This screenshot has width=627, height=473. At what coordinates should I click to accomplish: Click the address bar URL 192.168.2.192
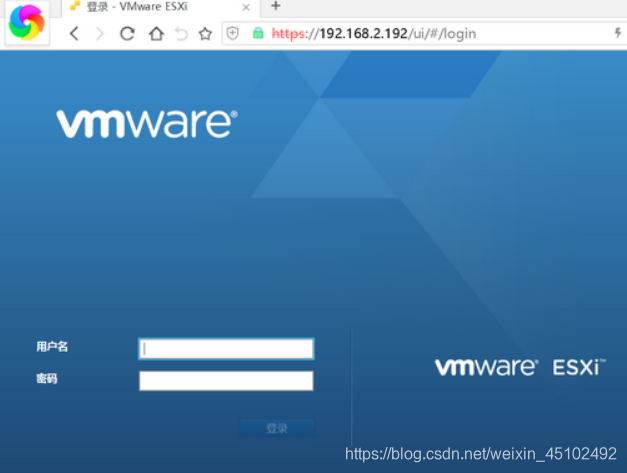[363, 34]
